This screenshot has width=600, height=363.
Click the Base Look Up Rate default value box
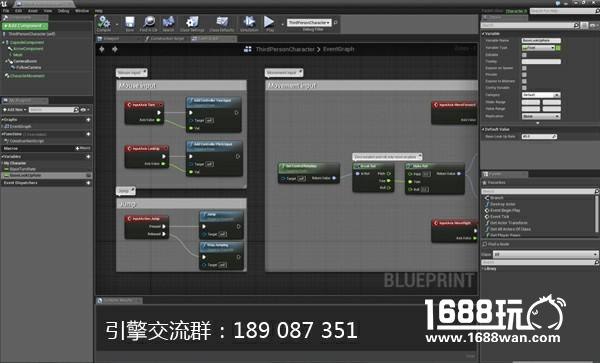(x=539, y=137)
